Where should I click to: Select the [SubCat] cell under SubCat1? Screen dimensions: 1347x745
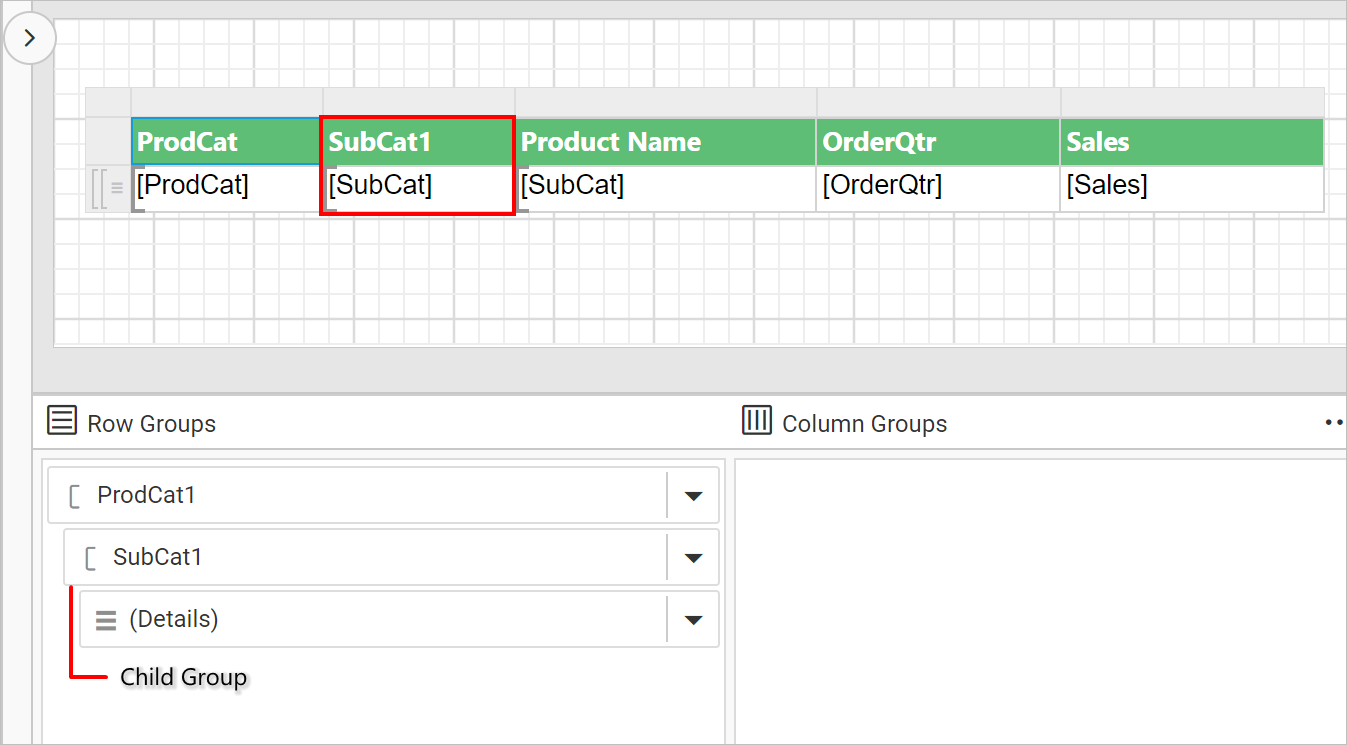click(x=418, y=188)
